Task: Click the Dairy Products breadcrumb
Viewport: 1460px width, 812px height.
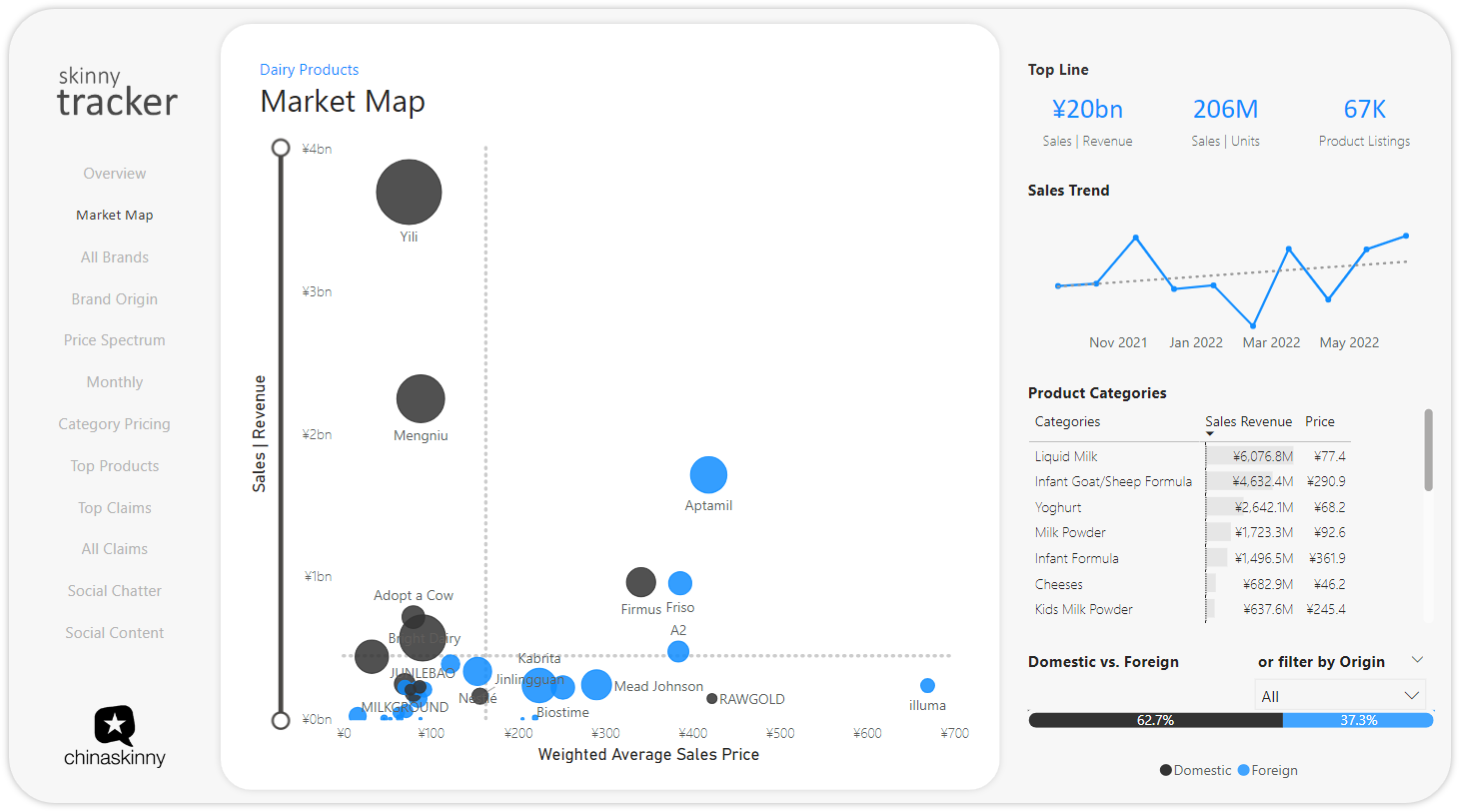Action: coord(309,70)
